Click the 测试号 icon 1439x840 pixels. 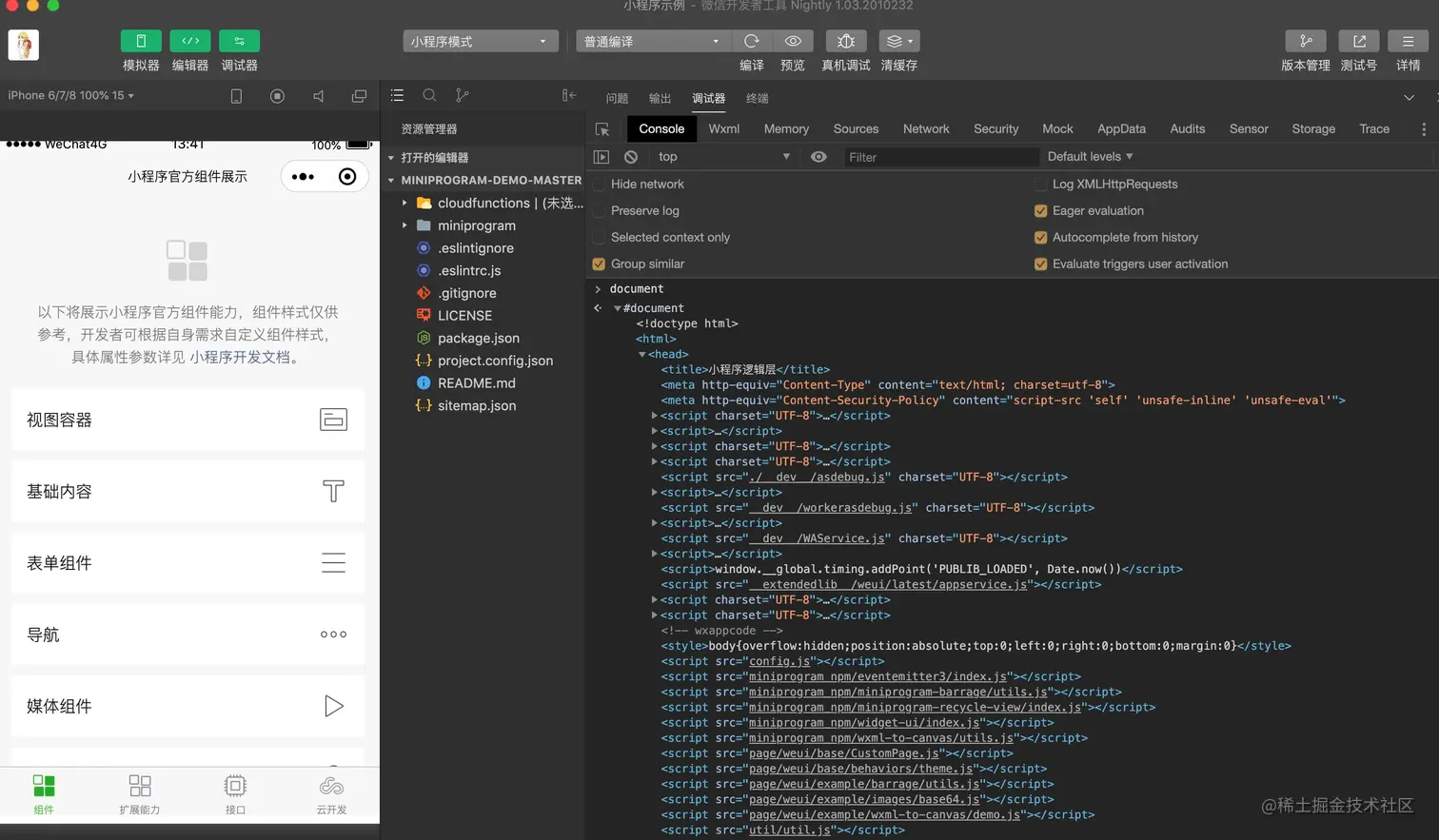click(x=1359, y=41)
